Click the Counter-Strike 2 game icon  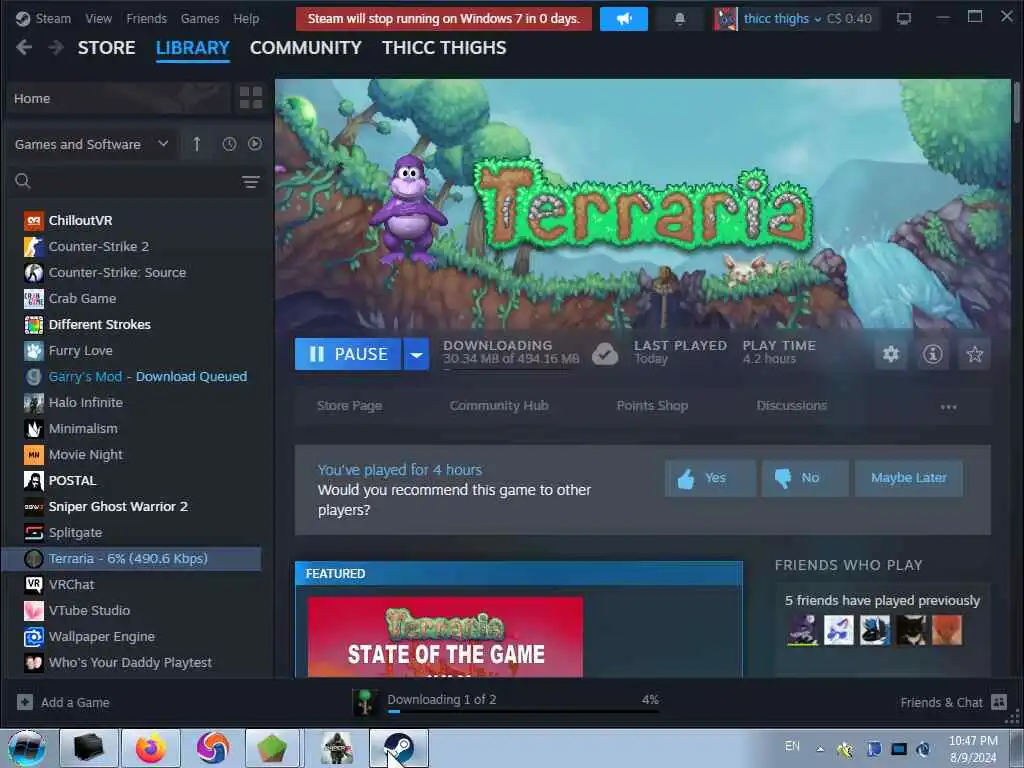click(x=34, y=247)
